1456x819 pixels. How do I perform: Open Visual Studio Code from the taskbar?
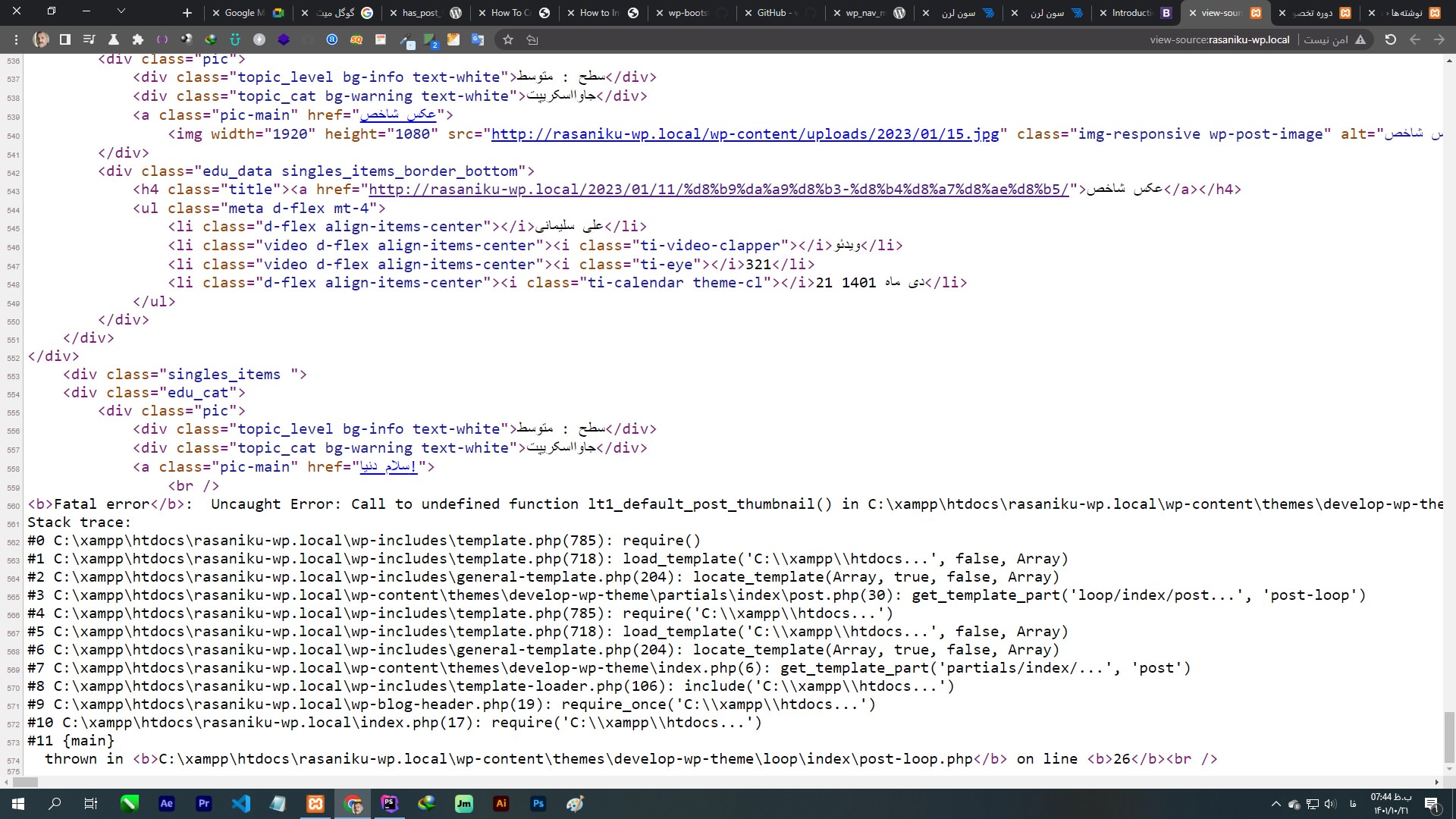point(240,804)
